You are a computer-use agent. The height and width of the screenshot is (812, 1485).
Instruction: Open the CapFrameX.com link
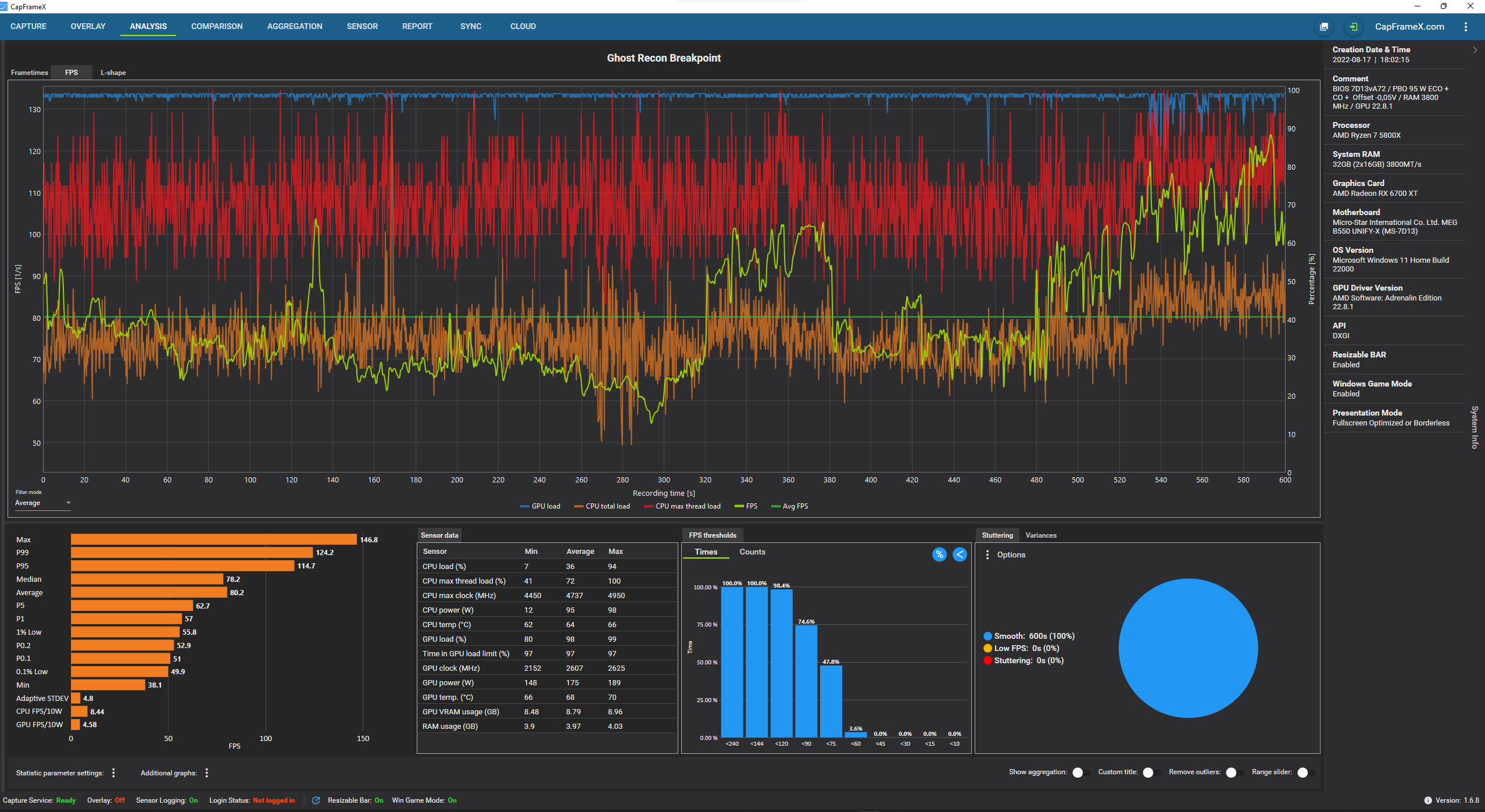(x=1409, y=27)
